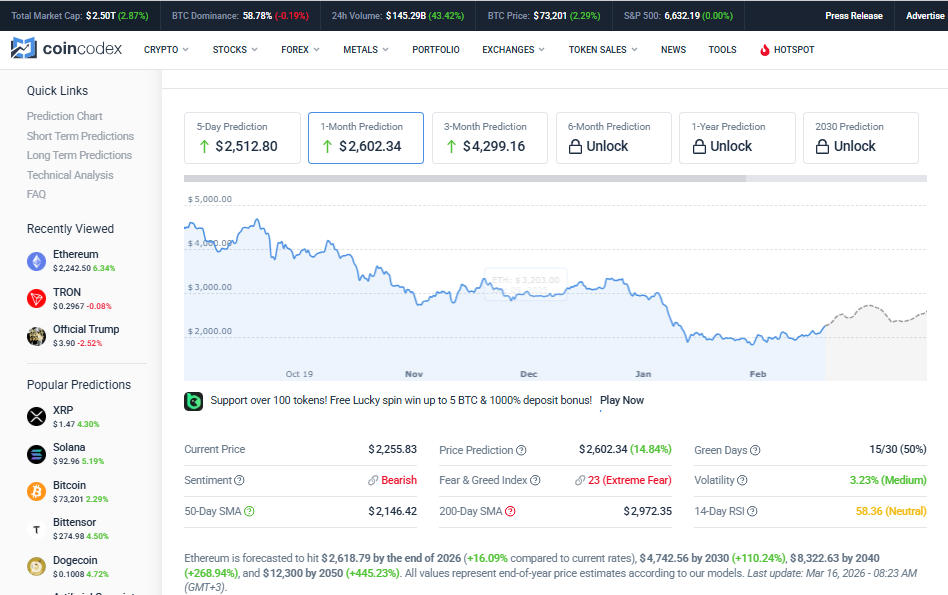Open the Token Sales dropdown
Image resolution: width=948 pixels, height=595 pixels.
(602, 49)
